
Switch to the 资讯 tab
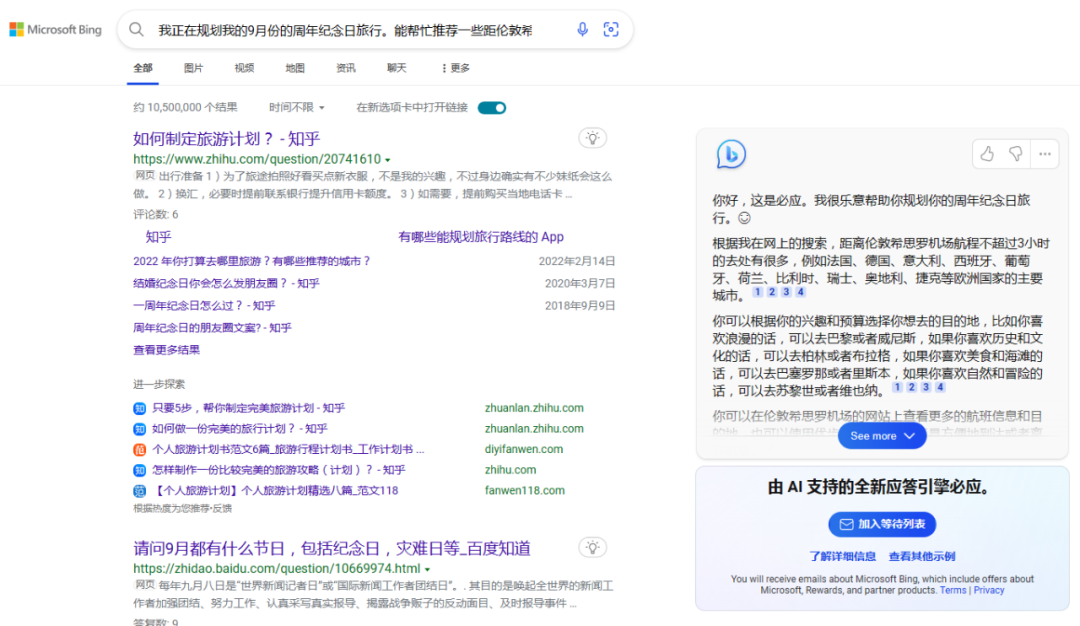click(346, 68)
